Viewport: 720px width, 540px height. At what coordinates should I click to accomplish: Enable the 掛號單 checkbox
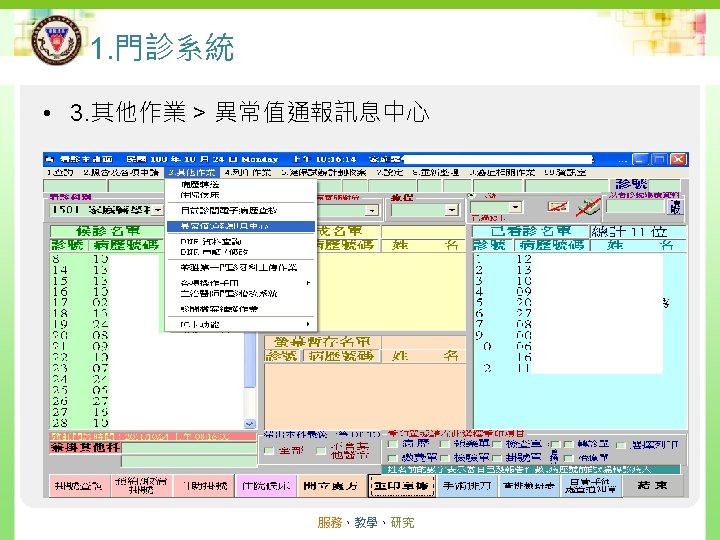point(497,458)
